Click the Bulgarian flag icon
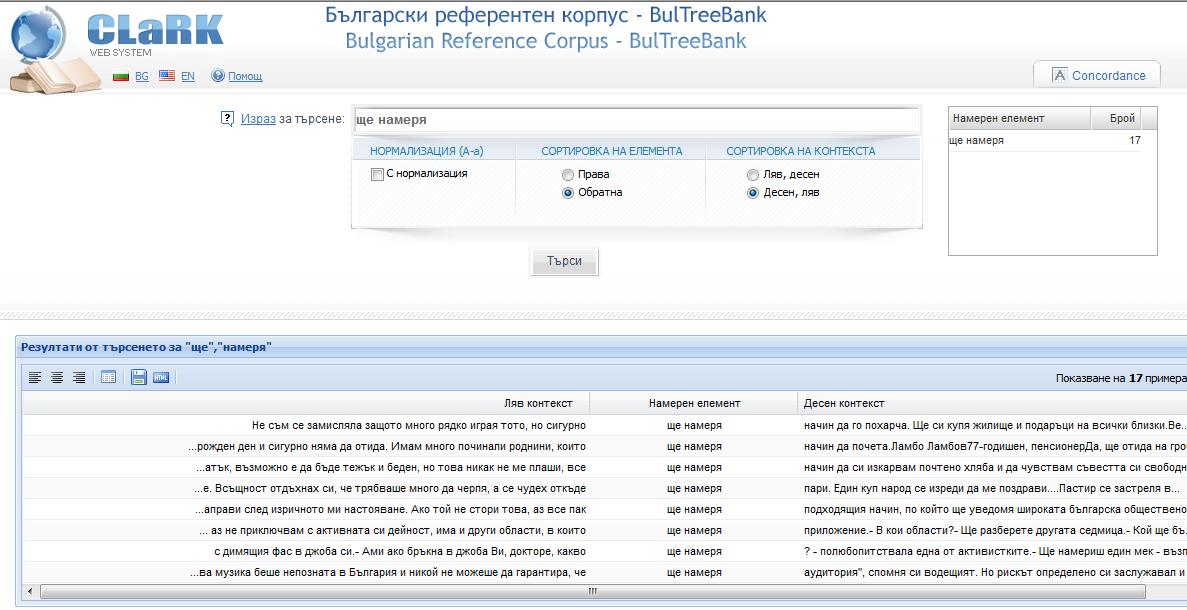Viewport: 1187px width, 610px height. pos(120,76)
